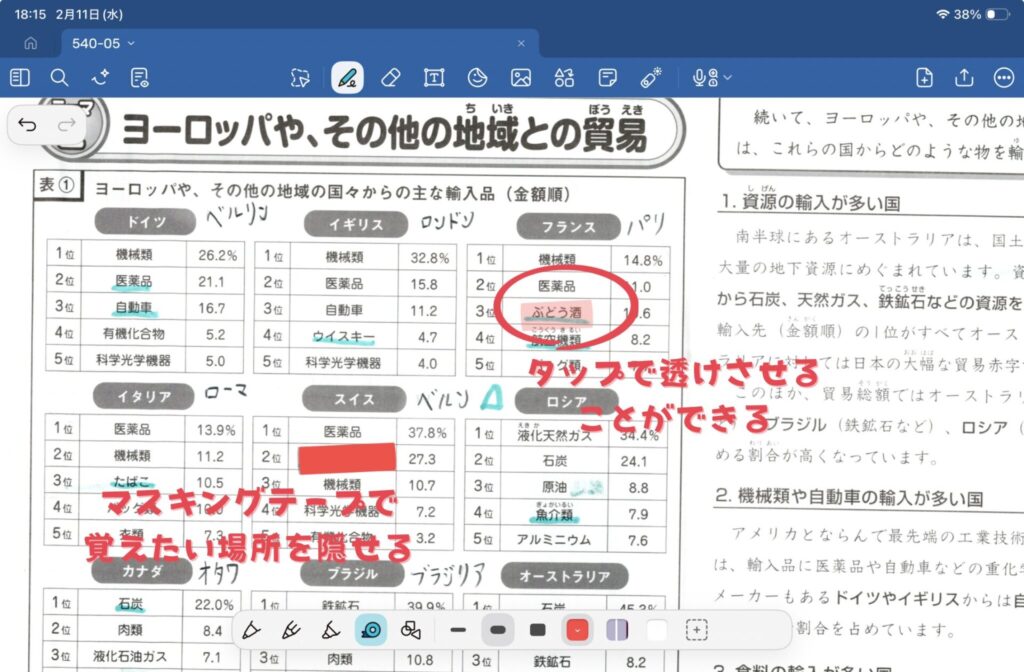
Task: Select the Lasso tool
Action: tap(299, 79)
